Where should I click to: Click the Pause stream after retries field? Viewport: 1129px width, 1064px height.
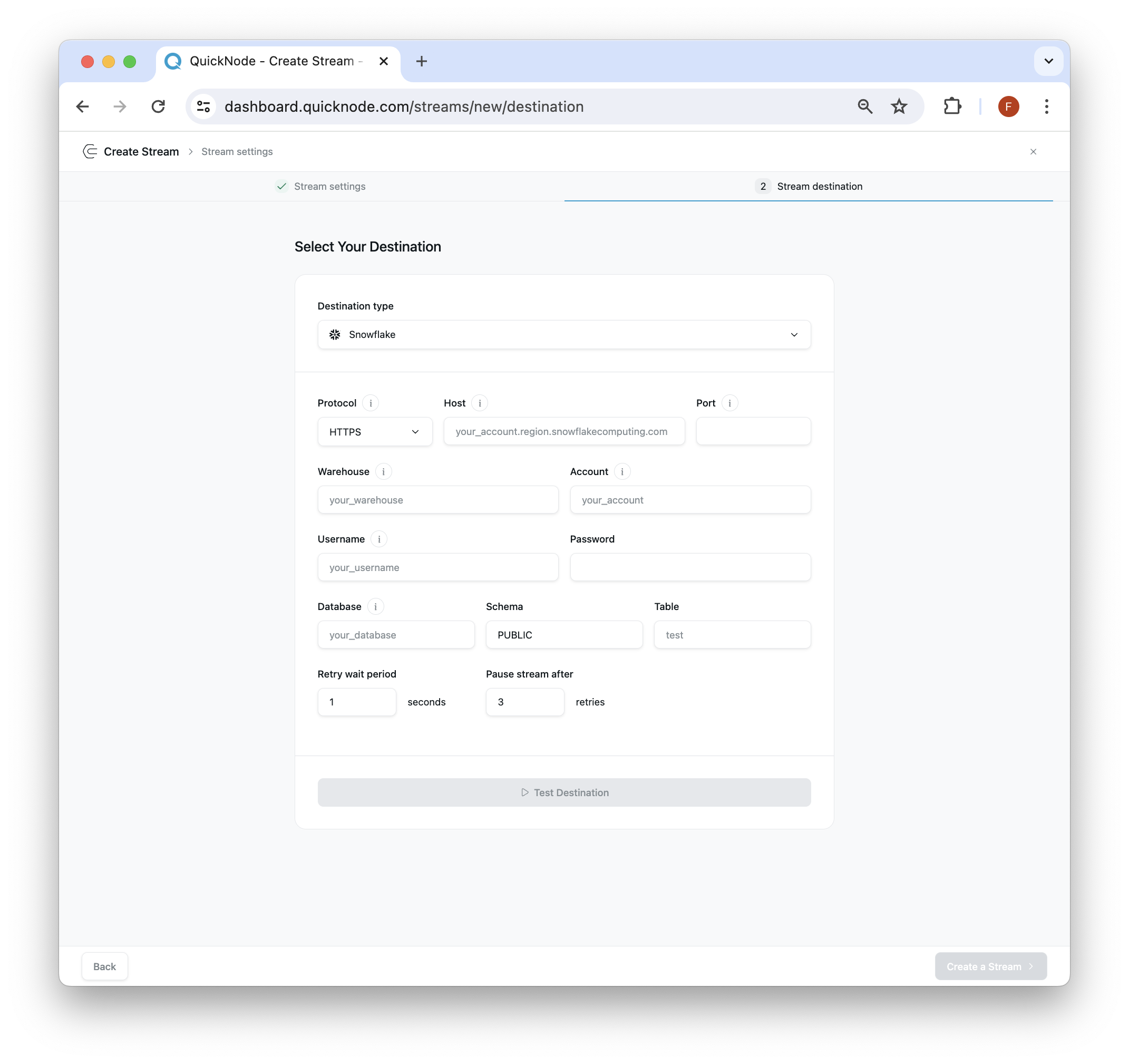click(x=525, y=702)
